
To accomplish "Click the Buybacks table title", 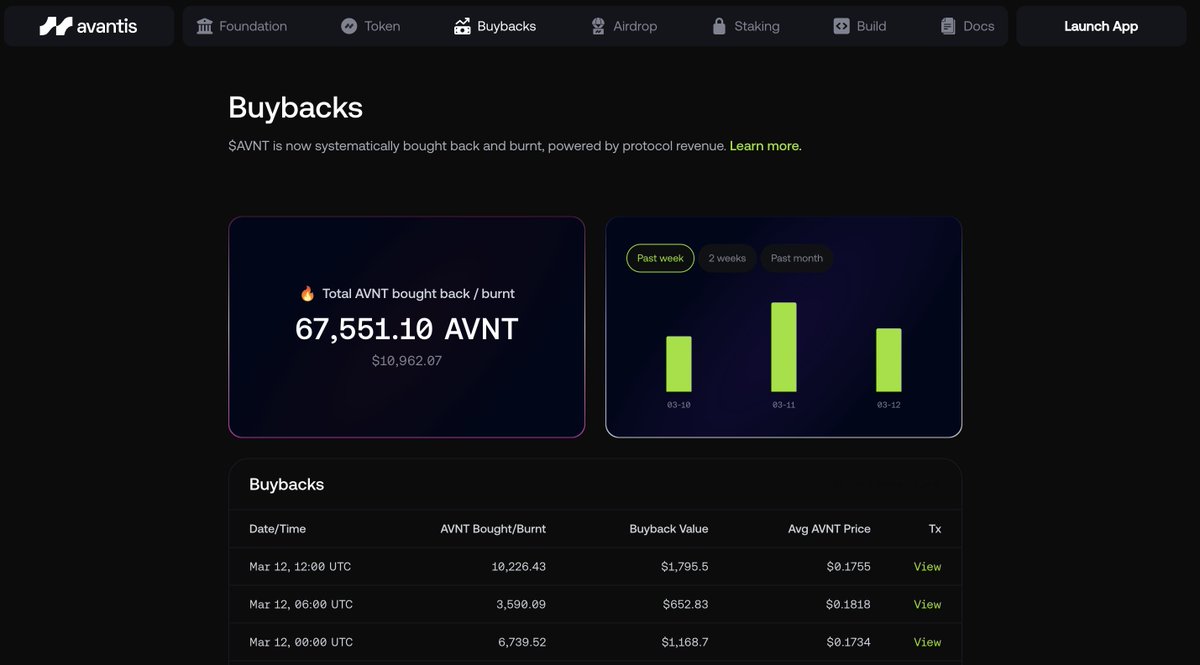I will tap(287, 484).
